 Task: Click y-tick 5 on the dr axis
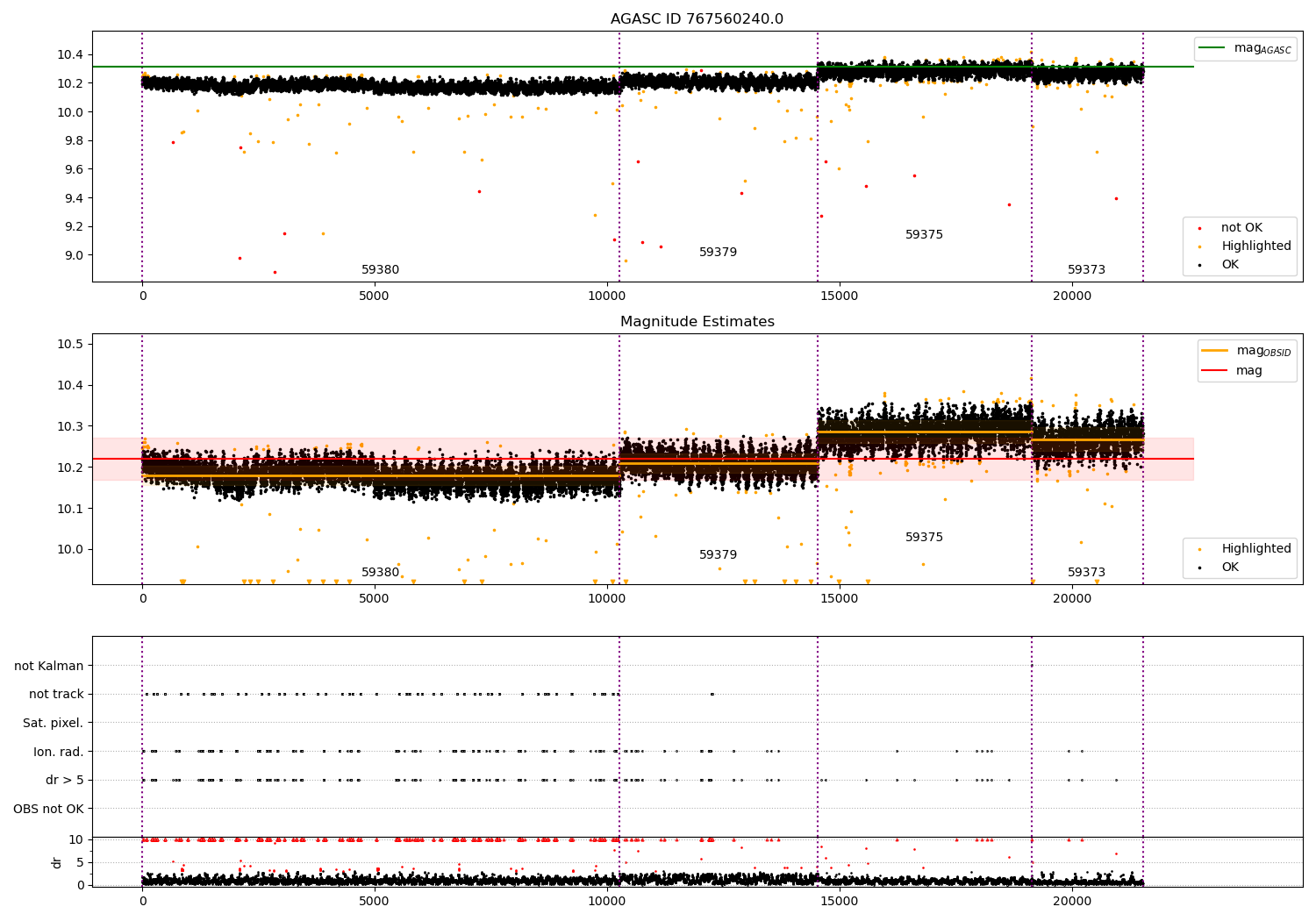pyautogui.click(x=81, y=862)
